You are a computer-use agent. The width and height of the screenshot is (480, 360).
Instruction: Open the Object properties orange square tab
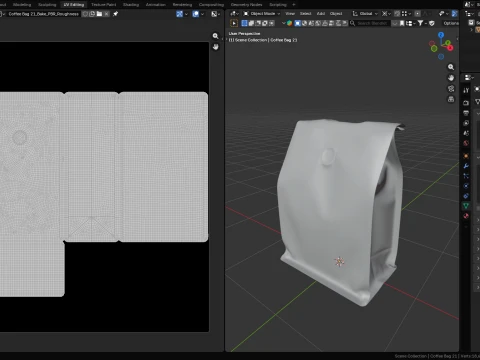click(466, 156)
